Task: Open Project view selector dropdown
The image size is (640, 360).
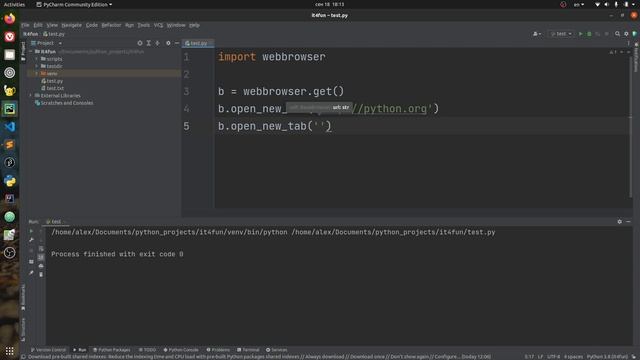Action: point(46,43)
